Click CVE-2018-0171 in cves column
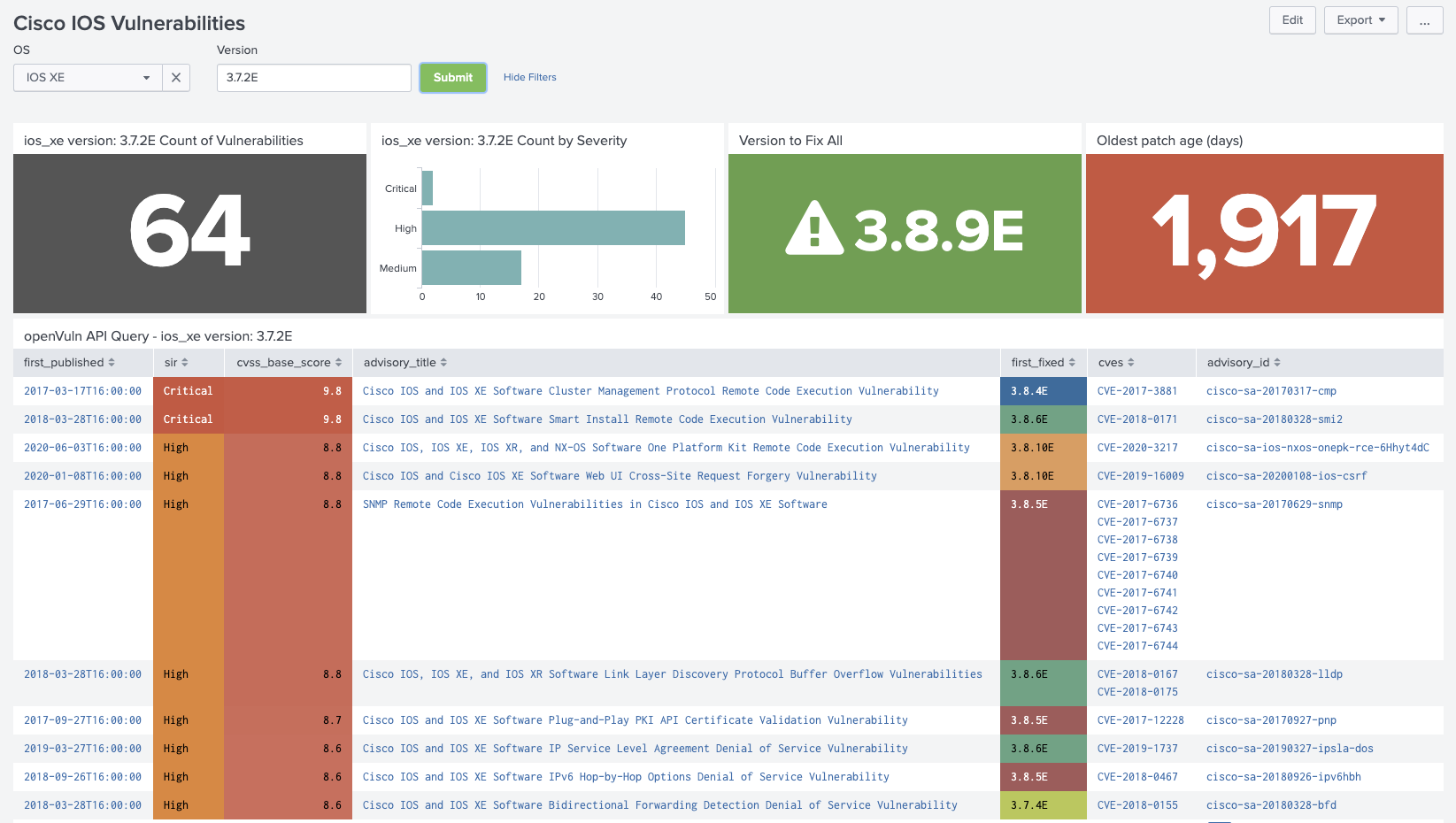Viewport: 1456px width, 823px height. pyautogui.click(x=1137, y=419)
